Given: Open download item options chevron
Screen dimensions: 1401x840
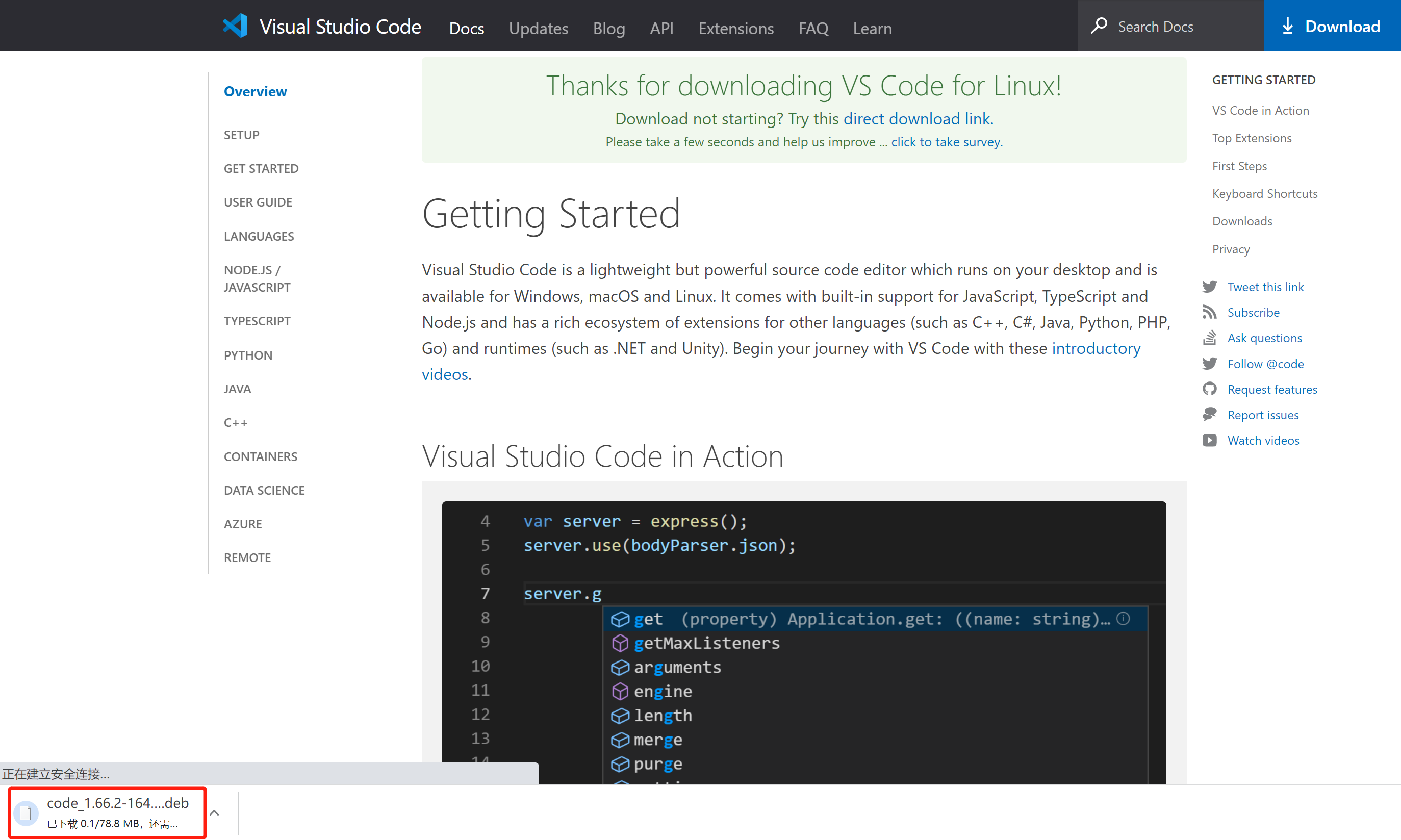Looking at the screenshot, I should click(x=215, y=813).
